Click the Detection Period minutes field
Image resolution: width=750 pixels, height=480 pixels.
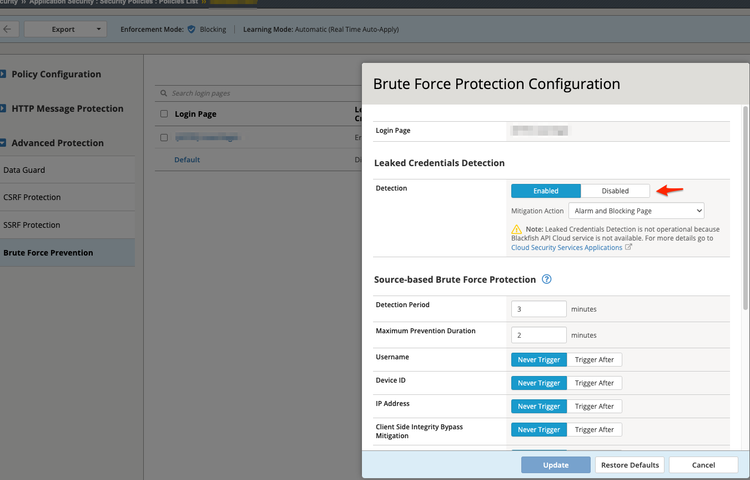pos(539,309)
